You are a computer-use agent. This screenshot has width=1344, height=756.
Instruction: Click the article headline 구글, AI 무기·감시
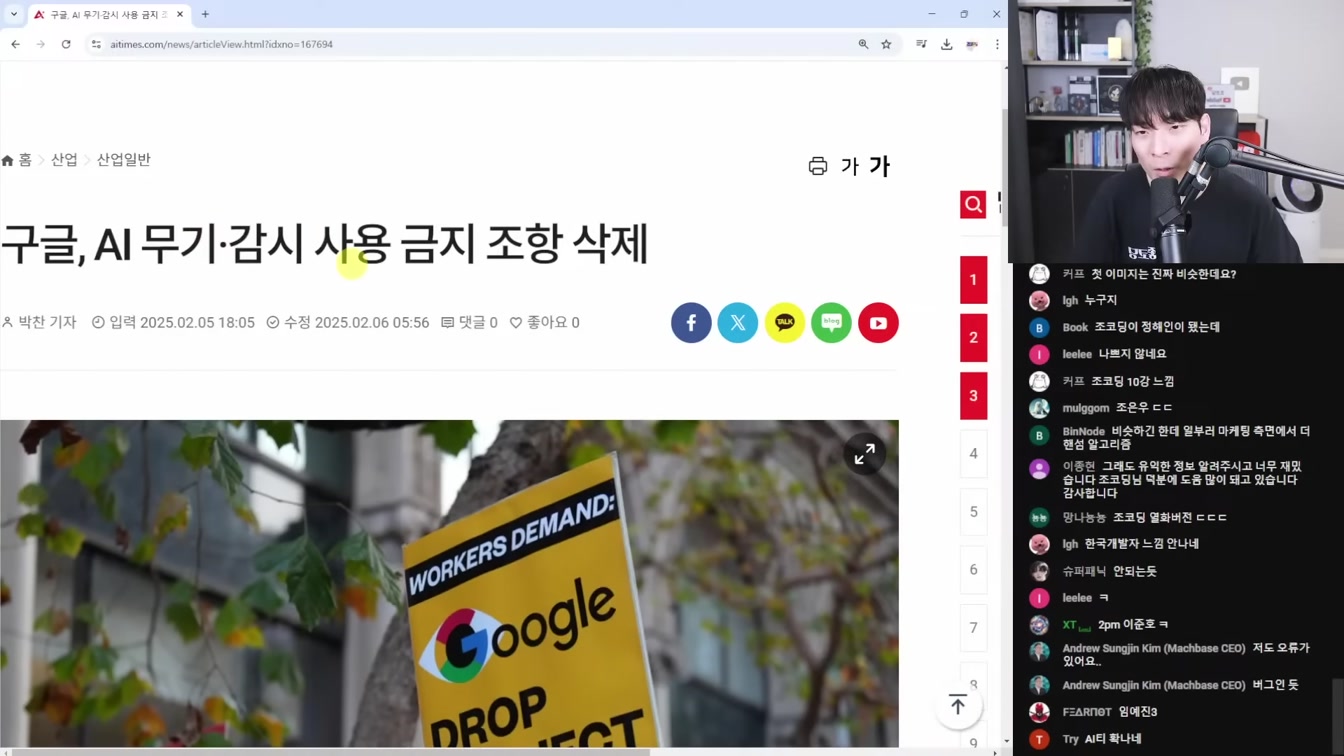pyautogui.click(x=325, y=244)
